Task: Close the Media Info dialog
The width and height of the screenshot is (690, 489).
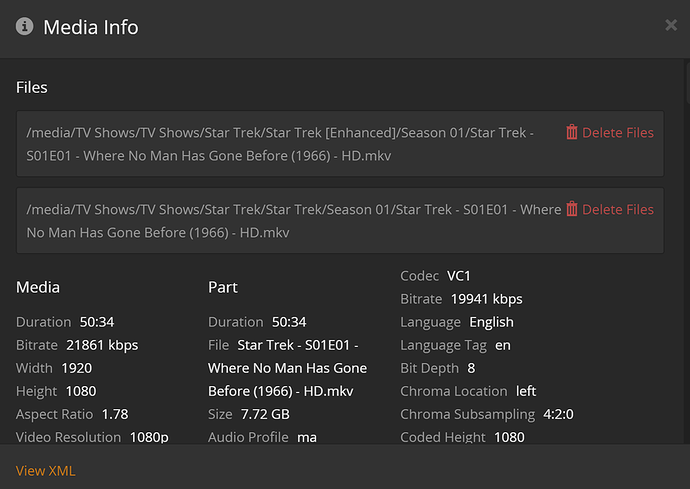Action: pyautogui.click(x=671, y=25)
